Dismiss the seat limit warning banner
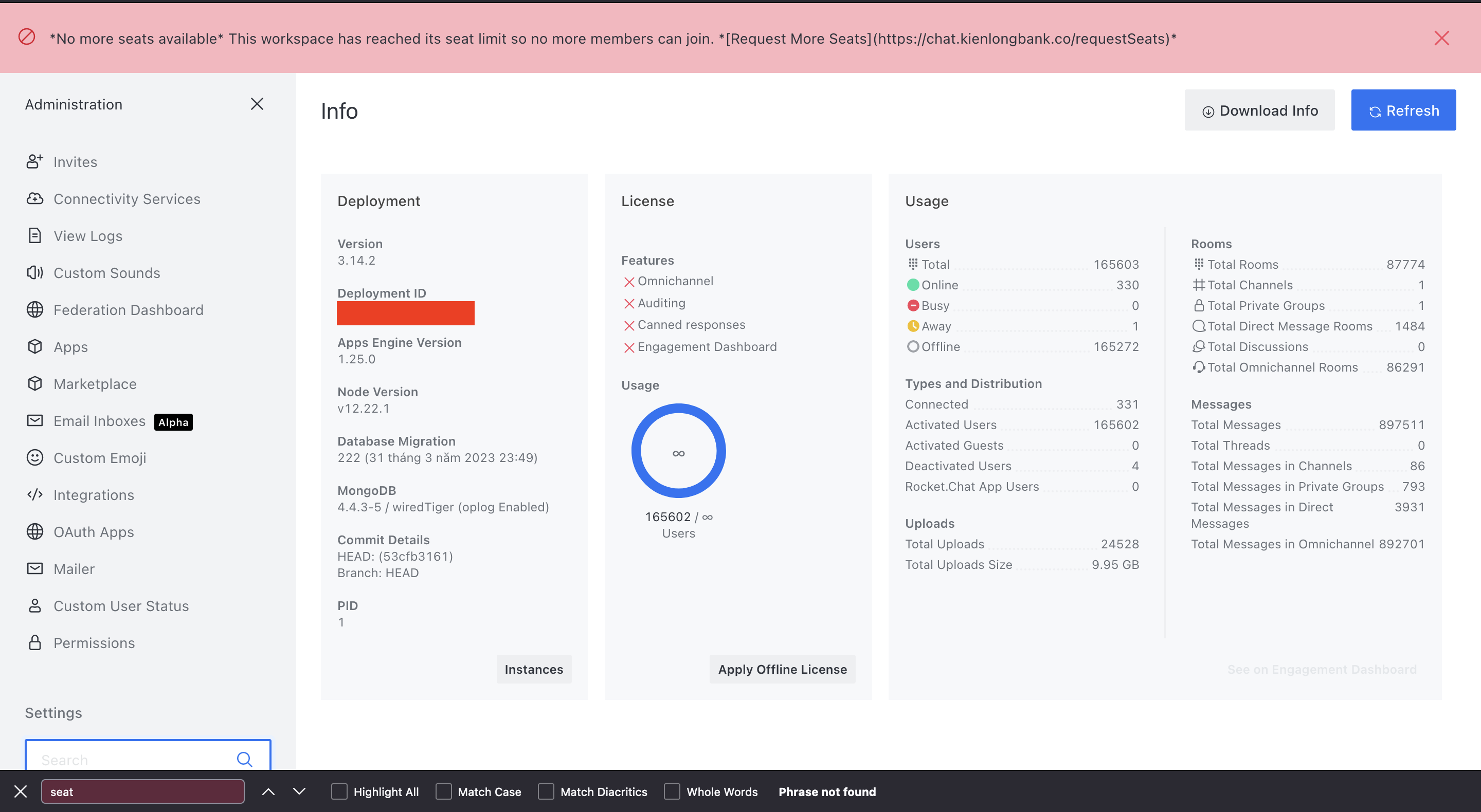Viewport: 1481px width, 812px height. pos(1441,38)
